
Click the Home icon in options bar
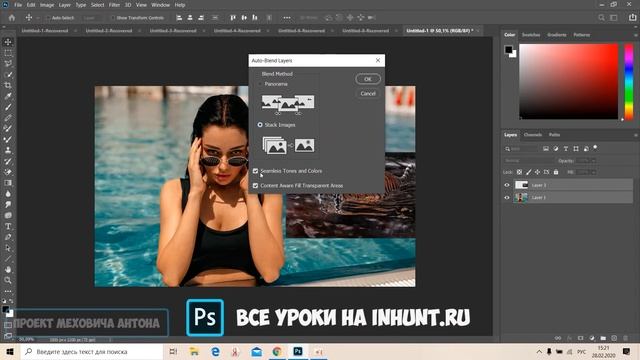point(12,18)
